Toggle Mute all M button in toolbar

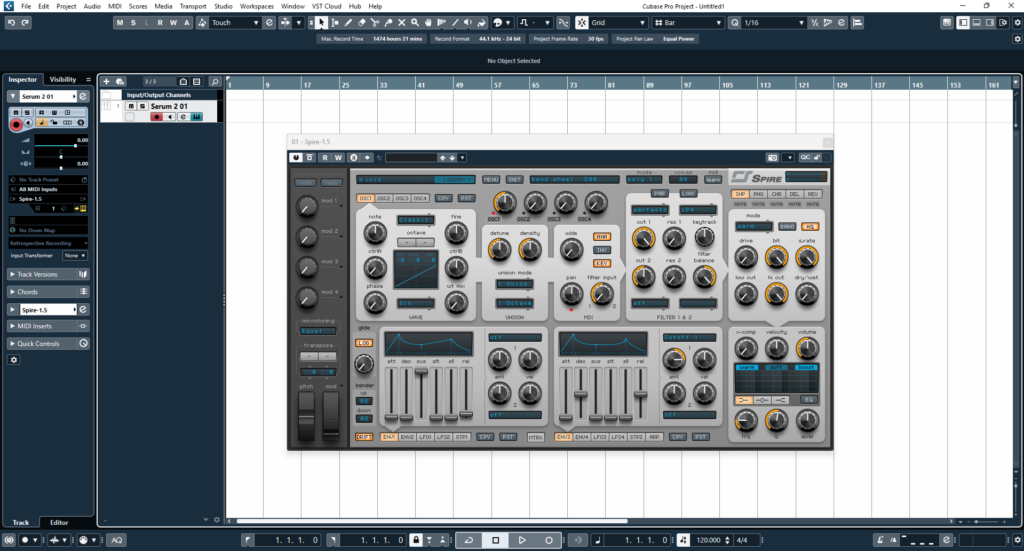pos(120,22)
